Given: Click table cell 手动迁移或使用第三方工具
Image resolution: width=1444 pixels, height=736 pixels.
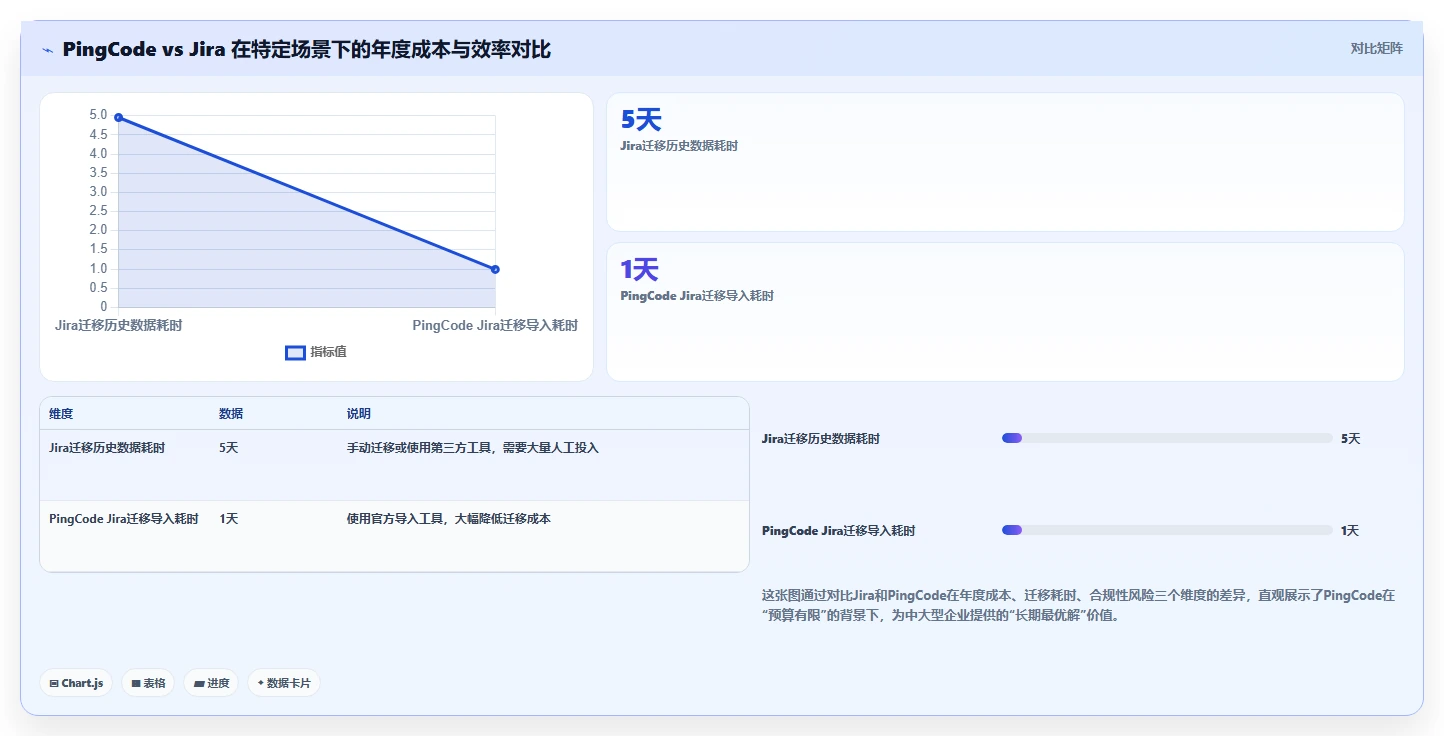Looking at the screenshot, I should (473, 448).
